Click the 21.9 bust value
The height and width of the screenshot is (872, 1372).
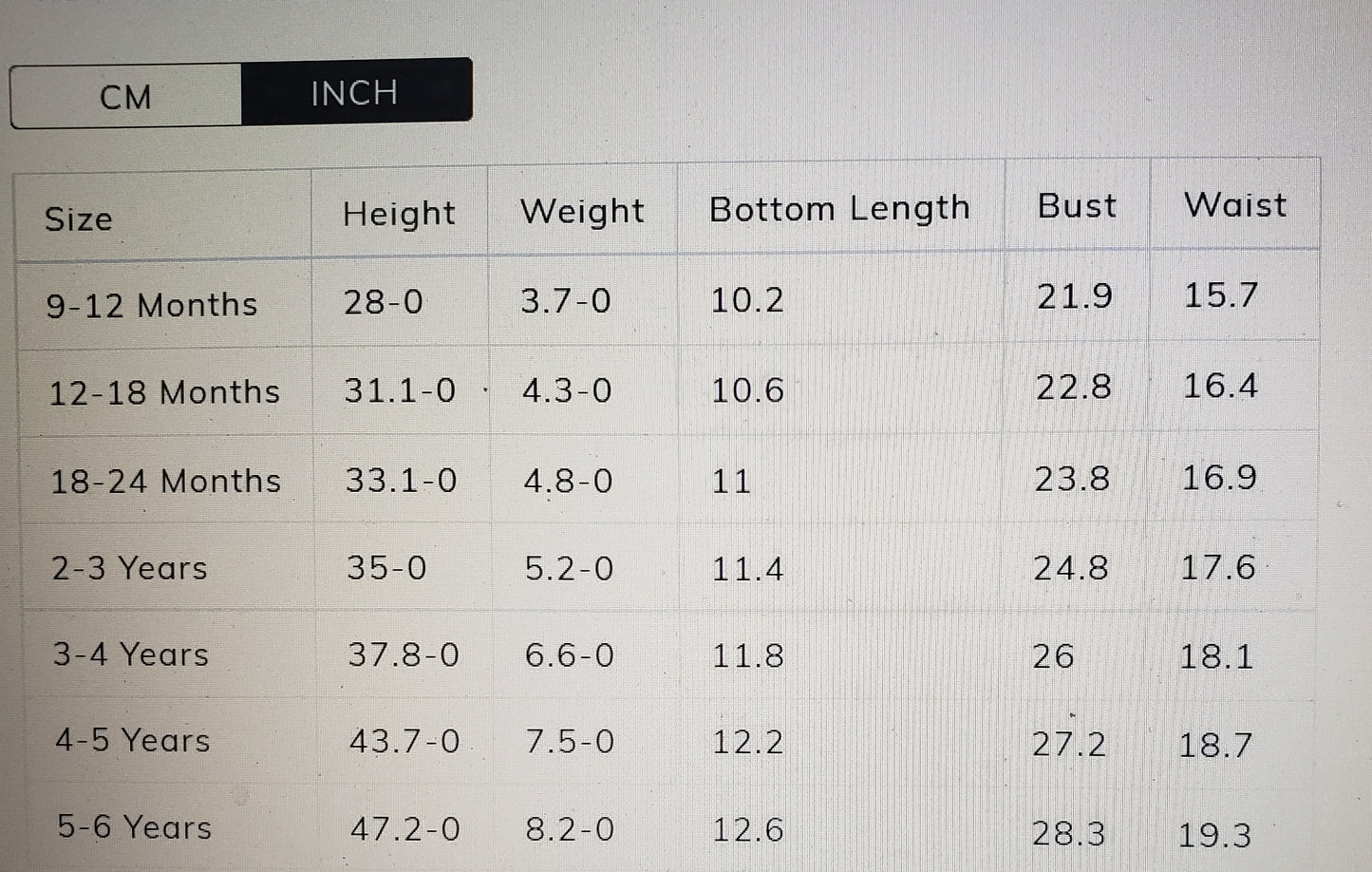1075,296
